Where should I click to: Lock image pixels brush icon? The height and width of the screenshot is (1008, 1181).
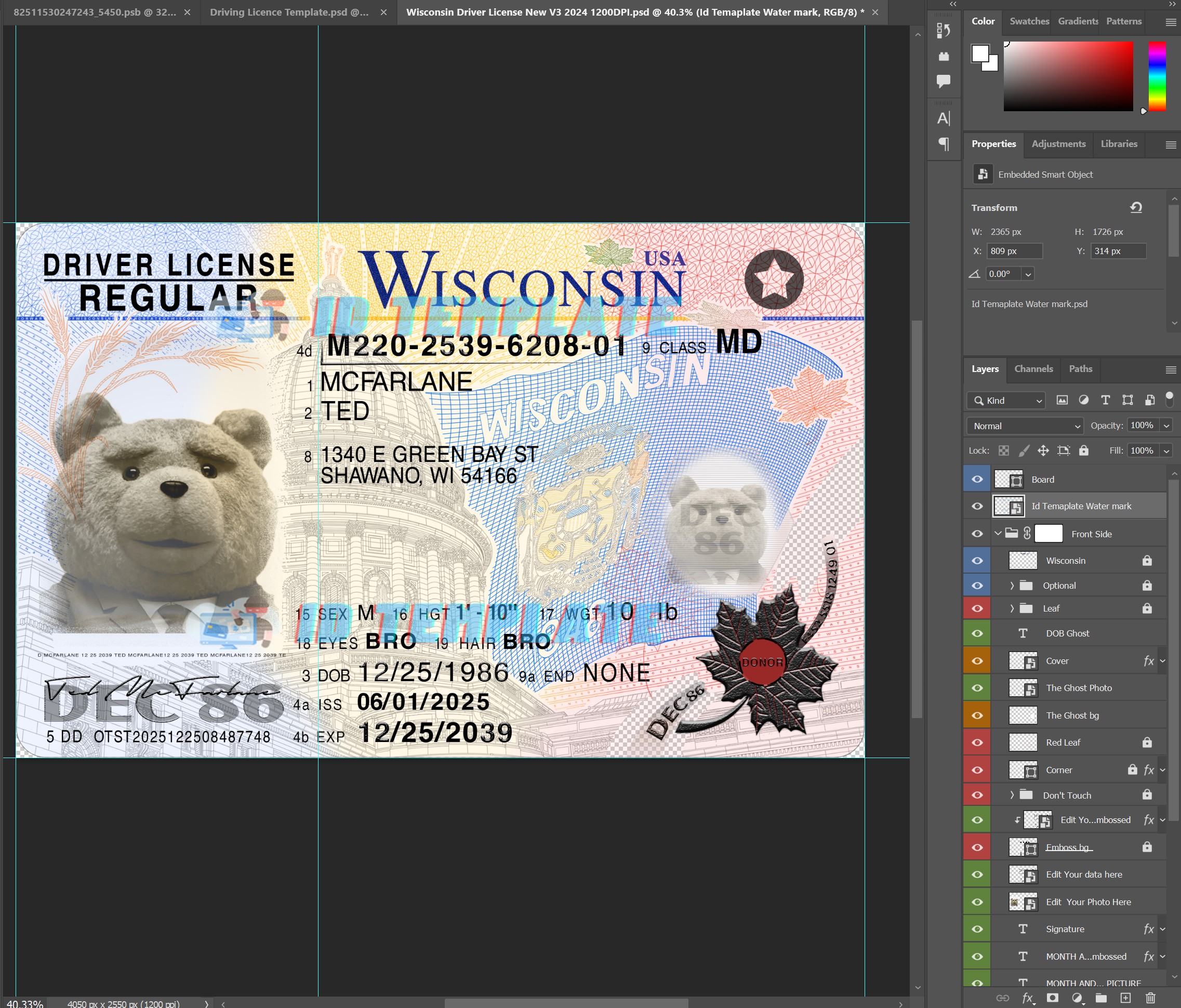tap(1024, 451)
